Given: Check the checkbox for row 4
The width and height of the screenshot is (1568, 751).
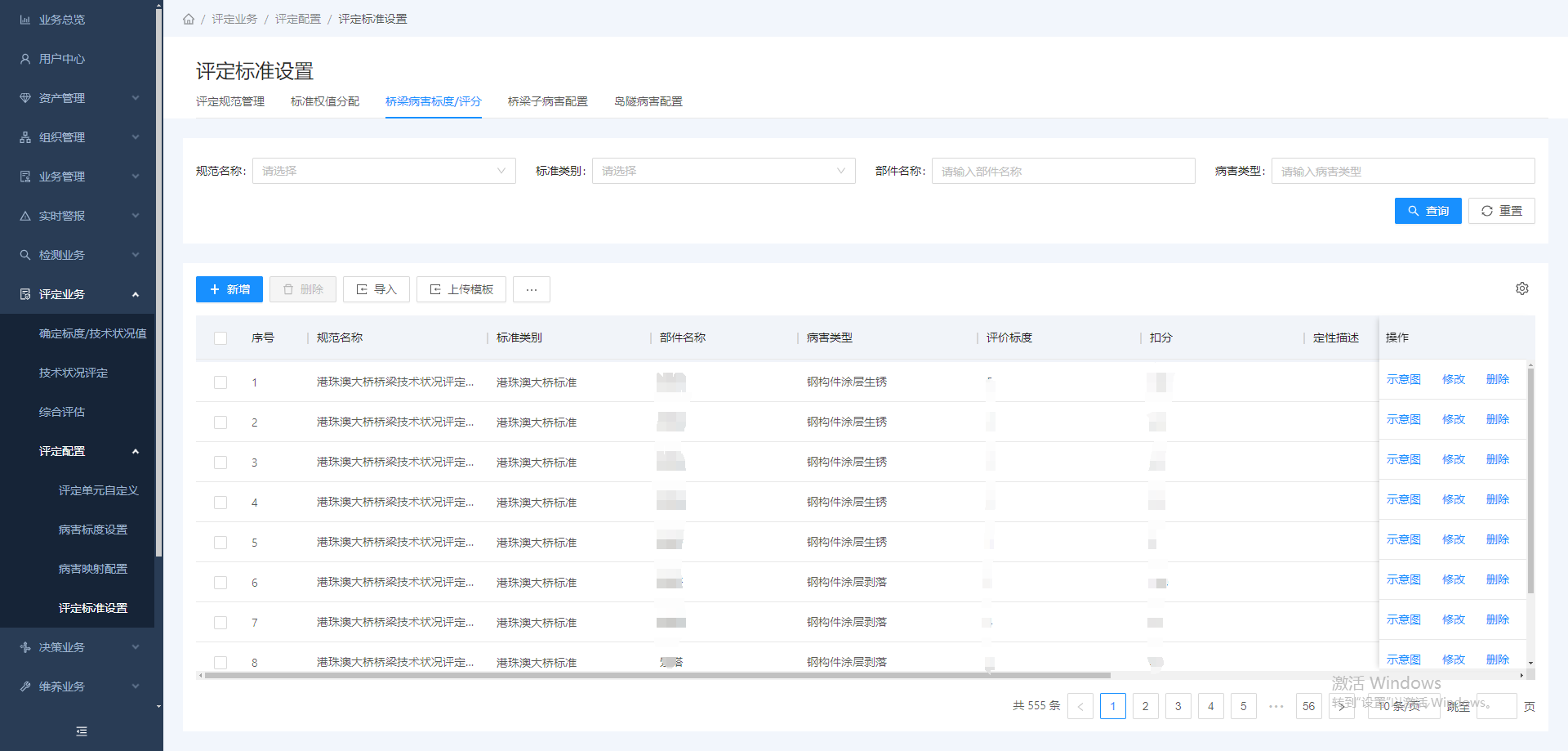Looking at the screenshot, I should tap(220, 503).
